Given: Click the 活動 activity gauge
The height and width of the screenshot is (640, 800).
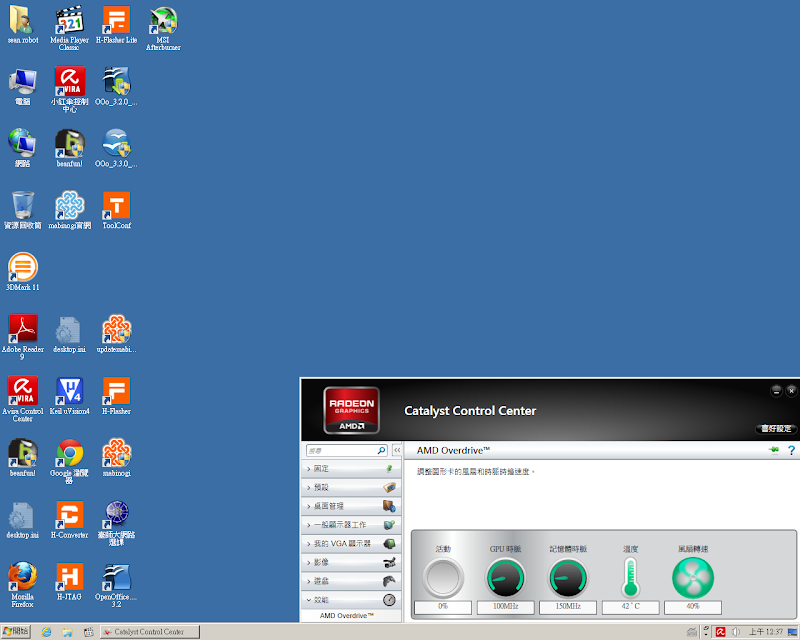Looking at the screenshot, I should (443, 578).
